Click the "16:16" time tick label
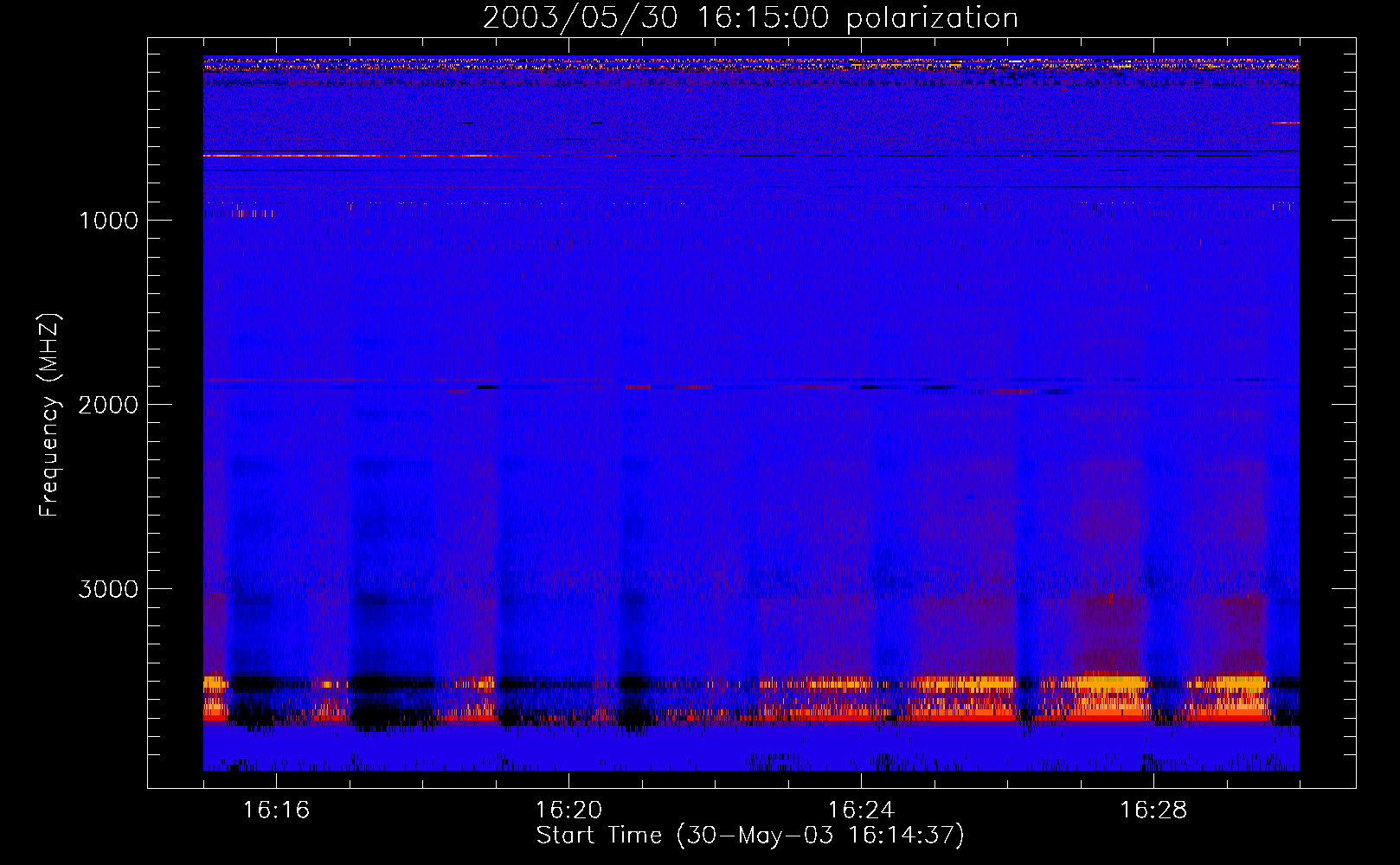This screenshot has width=1400, height=865. [x=276, y=811]
